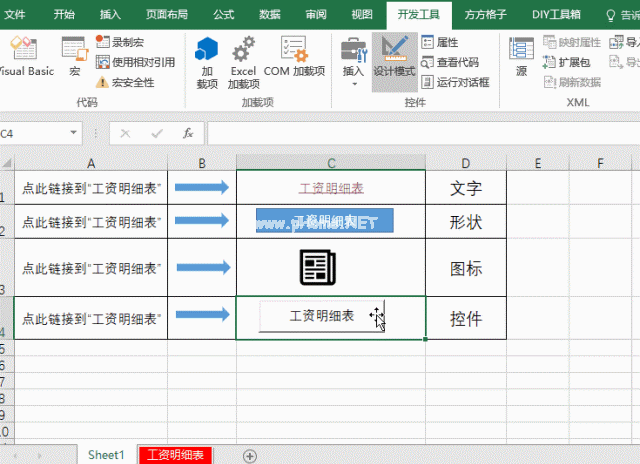Screen dimensions: 640x464
Task: Toggle 设计模式 design mode
Action: coord(394,57)
